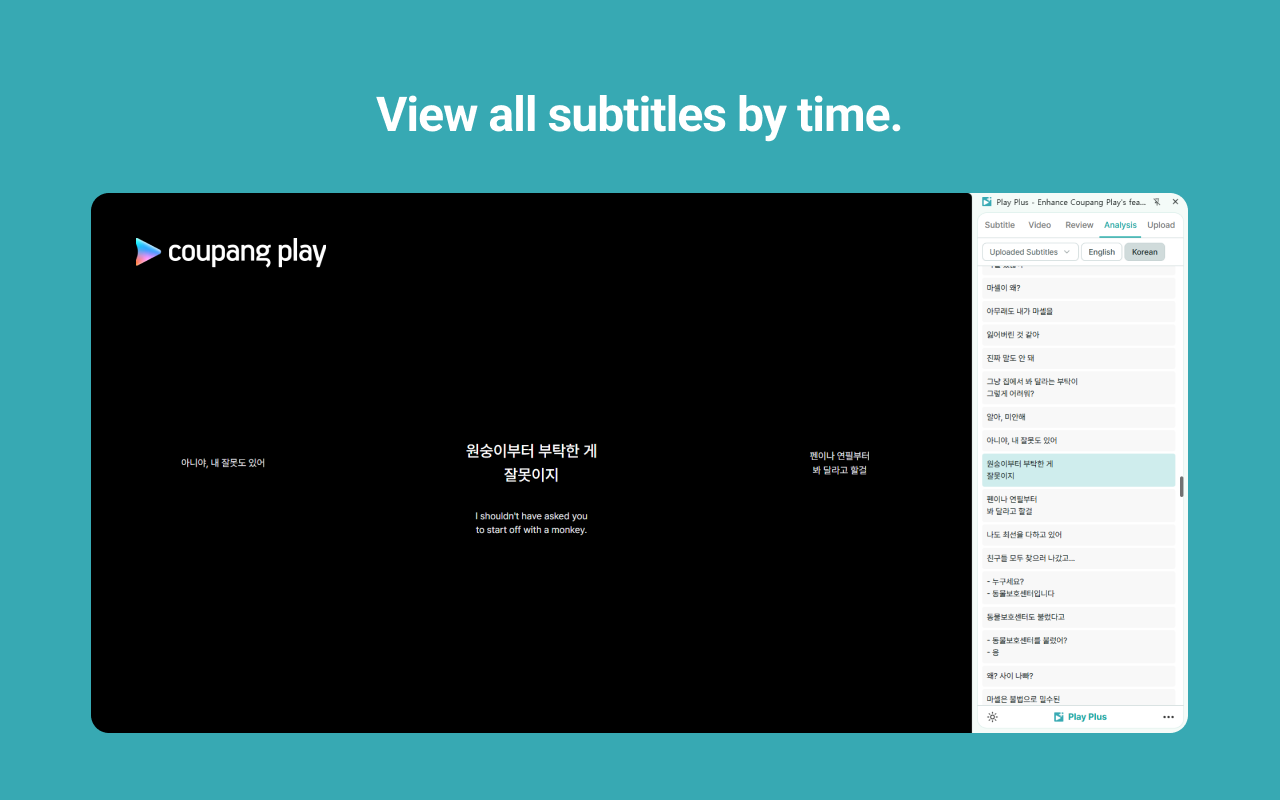
Task: Keep Korean selected as subtitle language
Action: [x=1144, y=251]
